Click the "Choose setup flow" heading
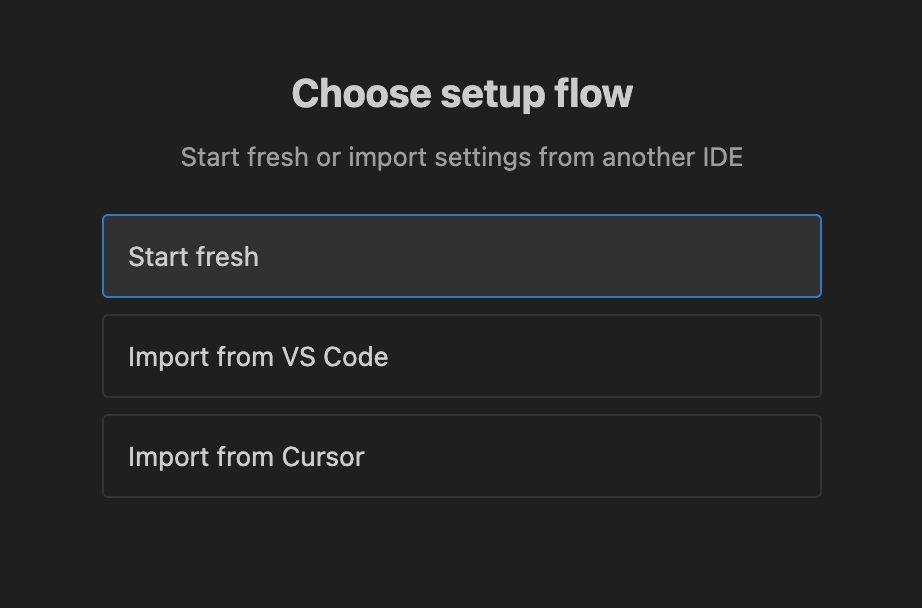The image size is (922, 608). click(x=461, y=94)
